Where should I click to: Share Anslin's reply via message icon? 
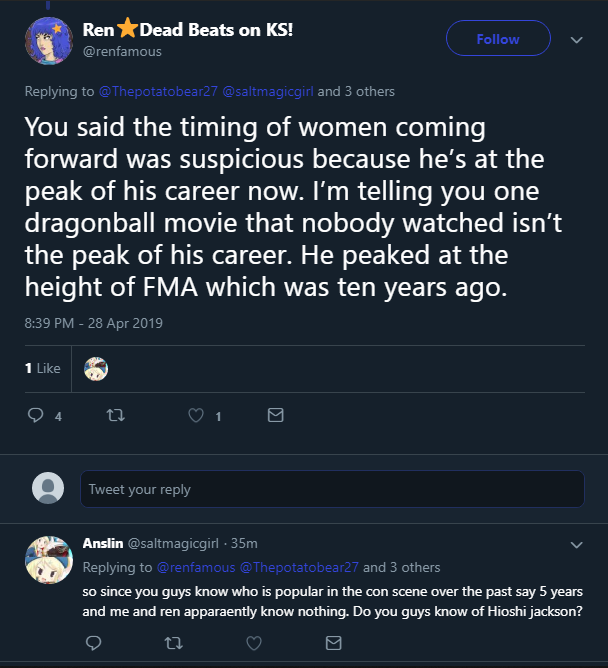[334, 643]
